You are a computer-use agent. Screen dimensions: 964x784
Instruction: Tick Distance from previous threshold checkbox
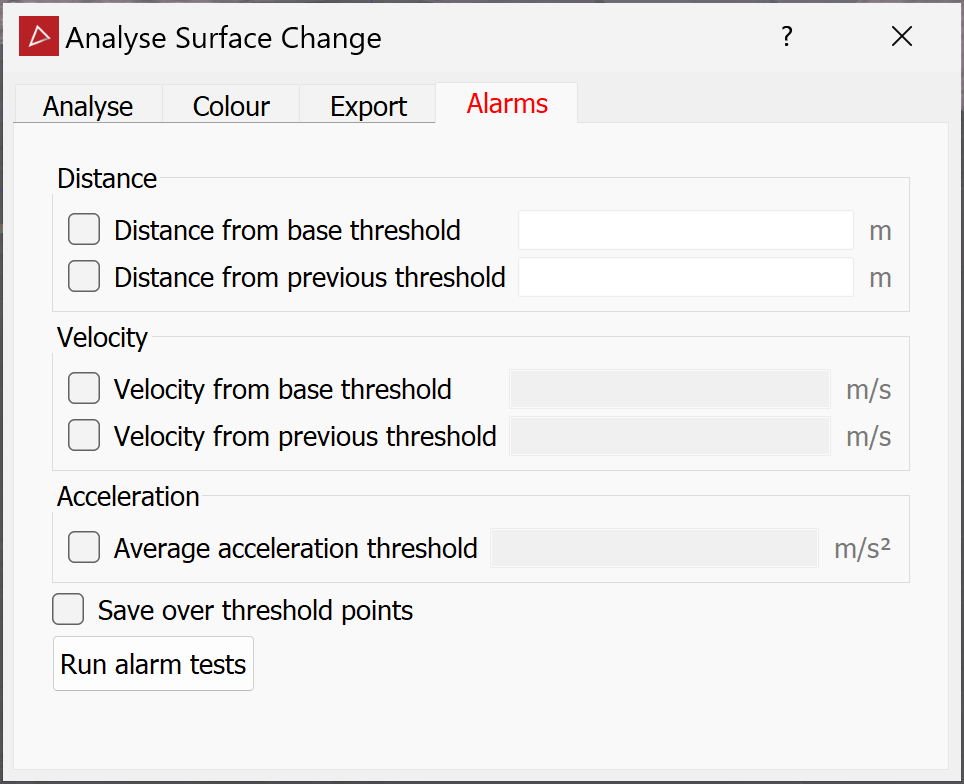click(x=84, y=276)
